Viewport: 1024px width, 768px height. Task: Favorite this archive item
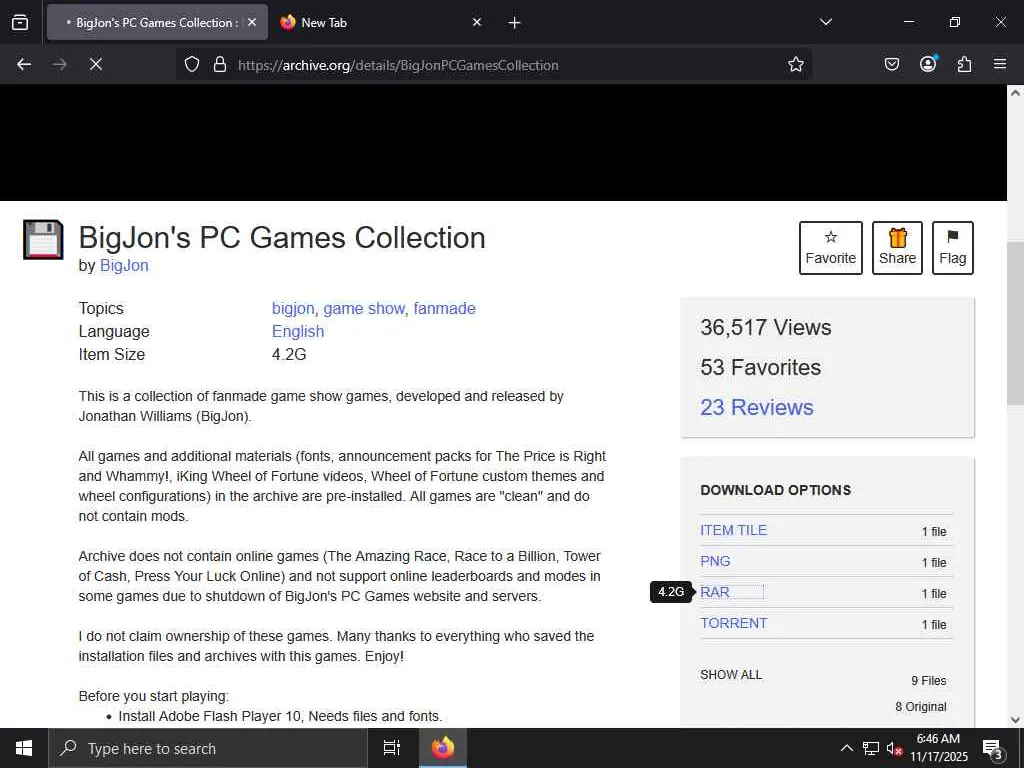[x=831, y=248]
